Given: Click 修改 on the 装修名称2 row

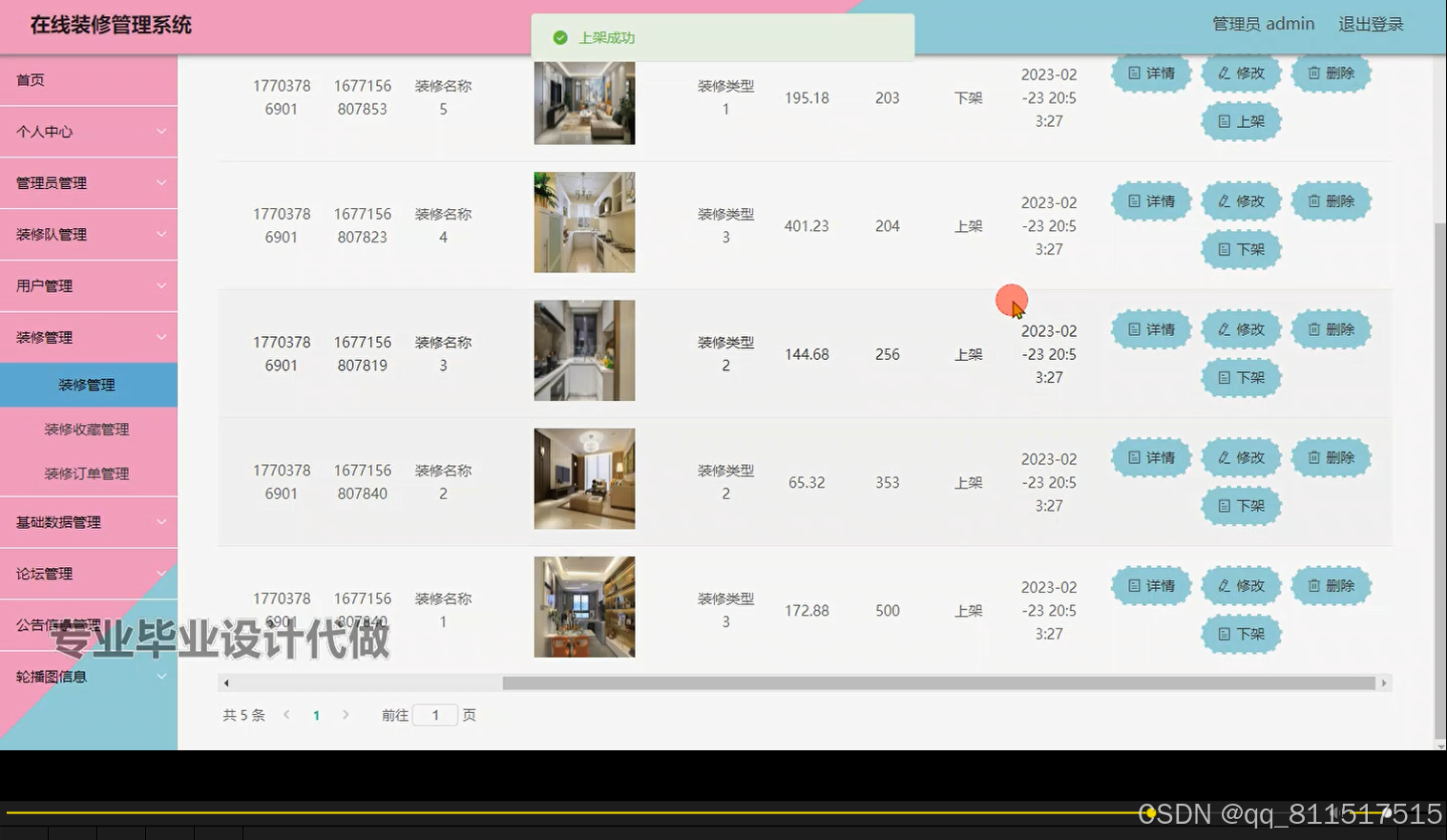Looking at the screenshot, I should tap(1240, 457).
